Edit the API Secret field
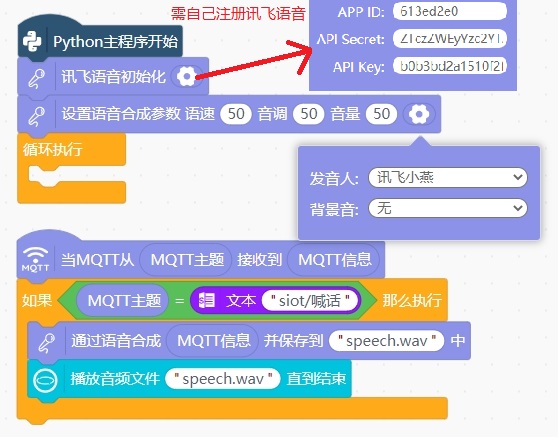 tap(450, 38)
